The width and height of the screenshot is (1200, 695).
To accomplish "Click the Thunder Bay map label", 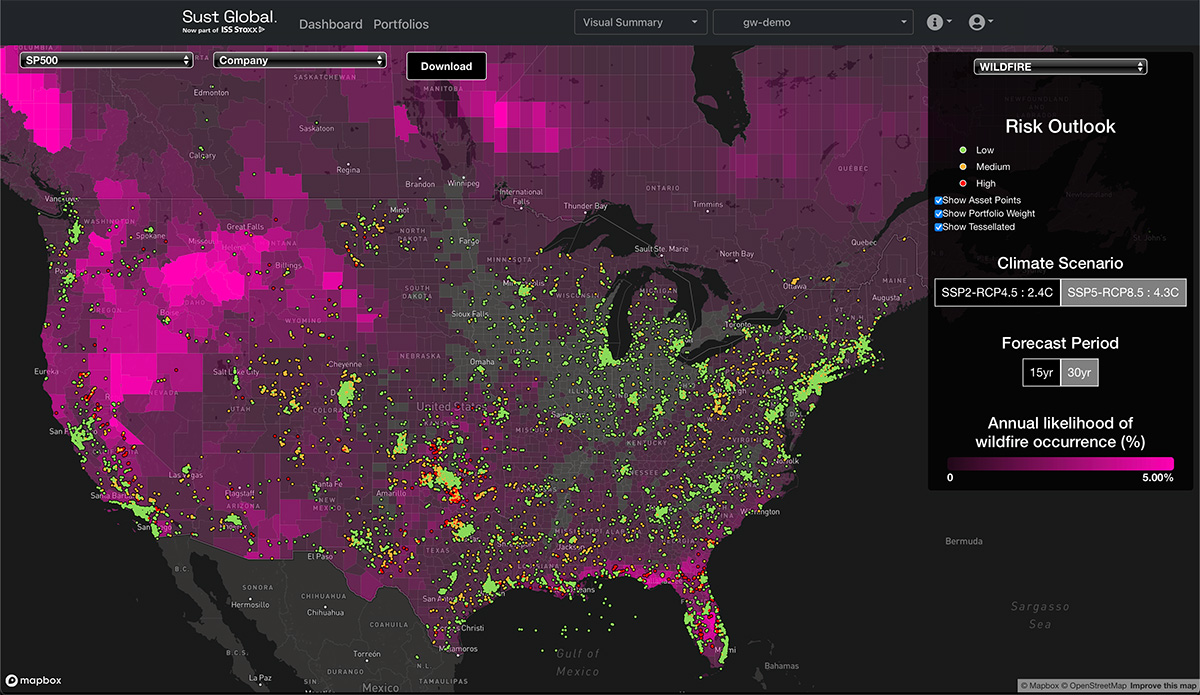I will click(x=585, y=206).
